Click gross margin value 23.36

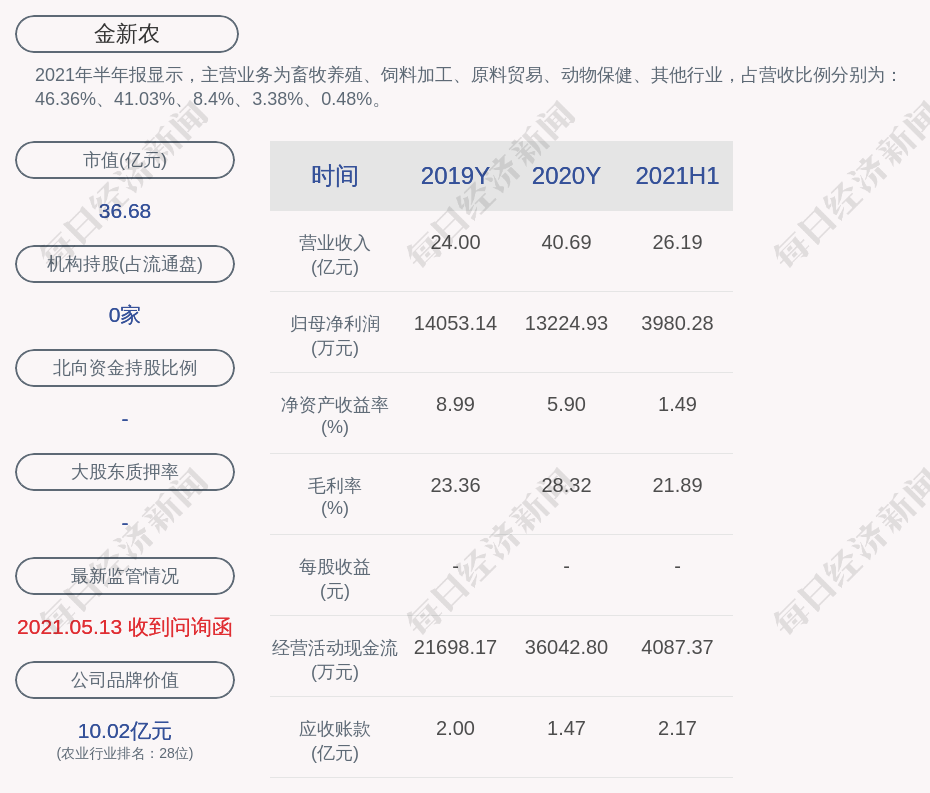455,485
